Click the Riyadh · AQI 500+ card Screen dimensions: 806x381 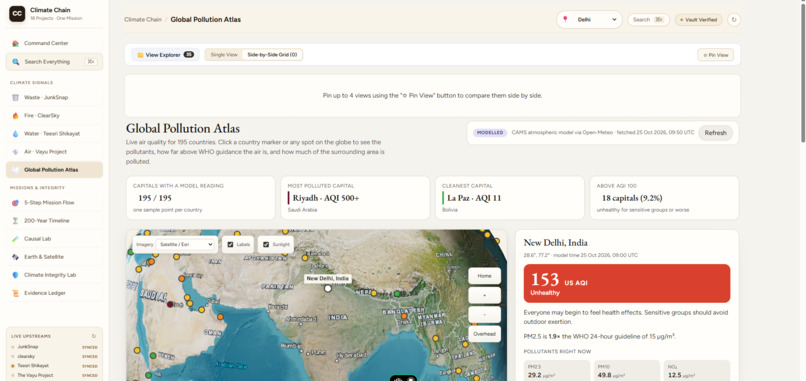point(355,197)
